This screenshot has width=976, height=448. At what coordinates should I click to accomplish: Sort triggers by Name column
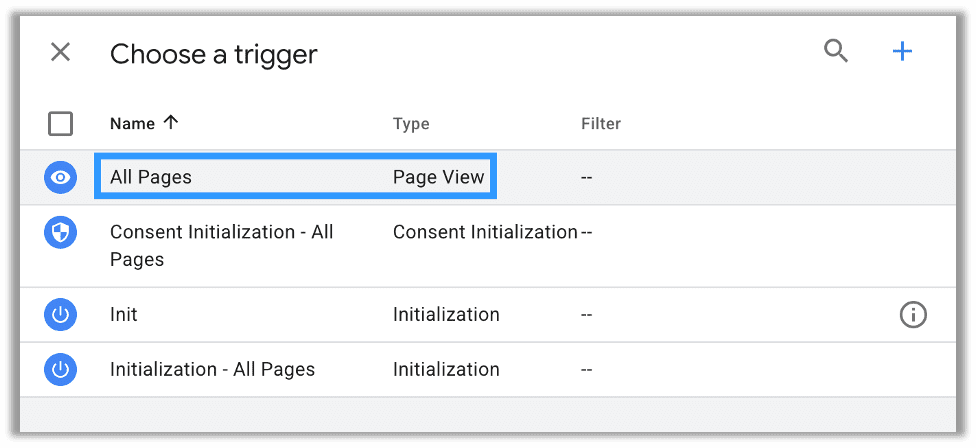tap(132, 124)
